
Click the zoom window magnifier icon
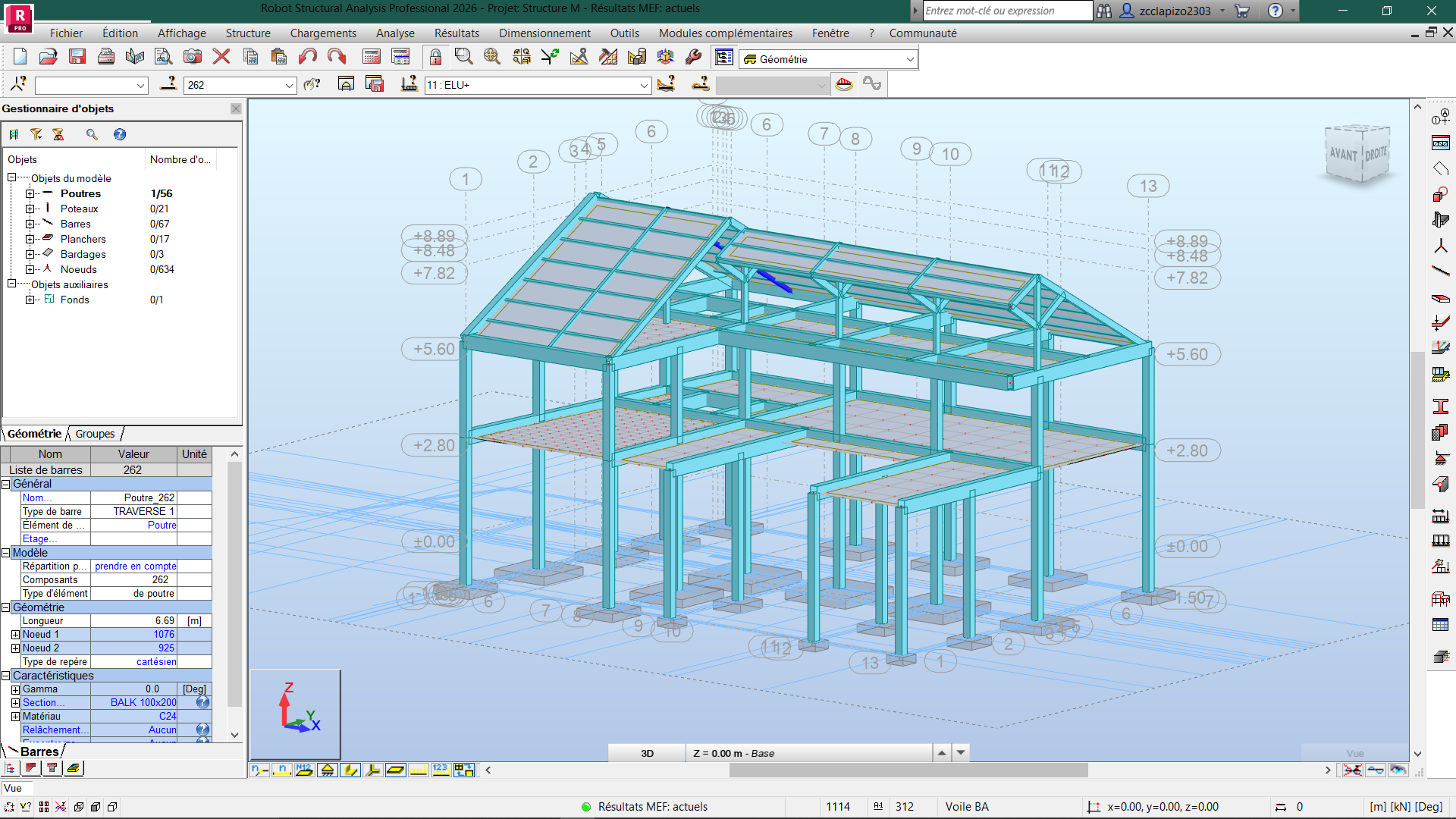463,57
